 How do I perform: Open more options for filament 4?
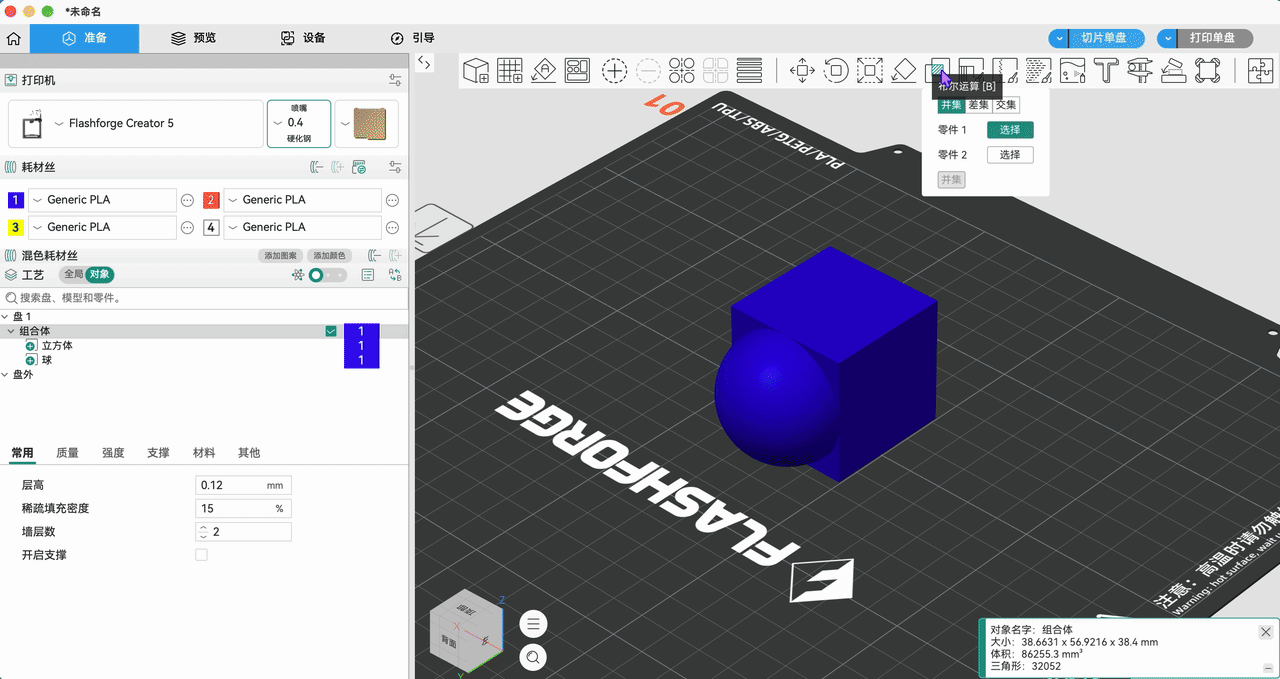point(393,227)
